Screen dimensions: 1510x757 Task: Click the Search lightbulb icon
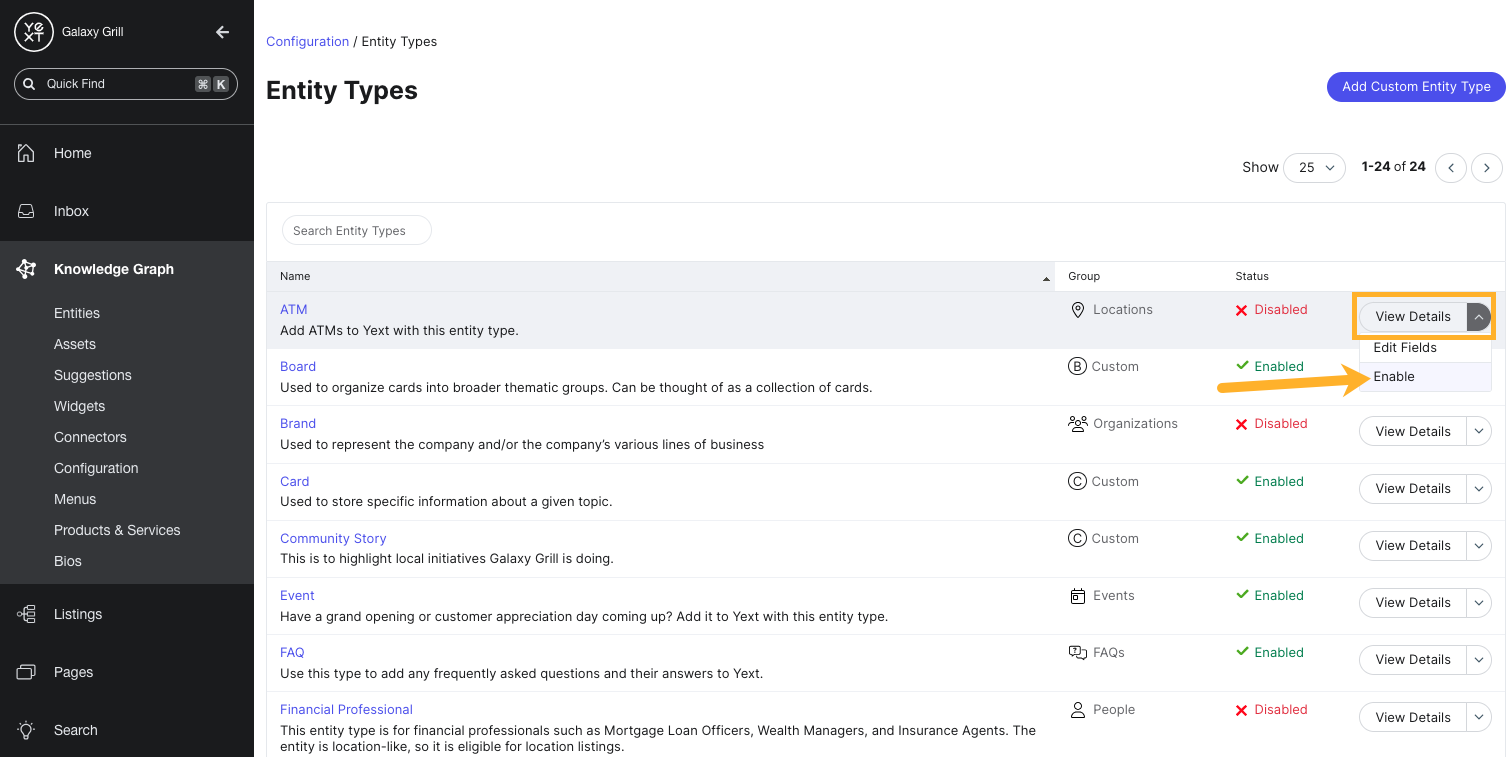[27, 730]
